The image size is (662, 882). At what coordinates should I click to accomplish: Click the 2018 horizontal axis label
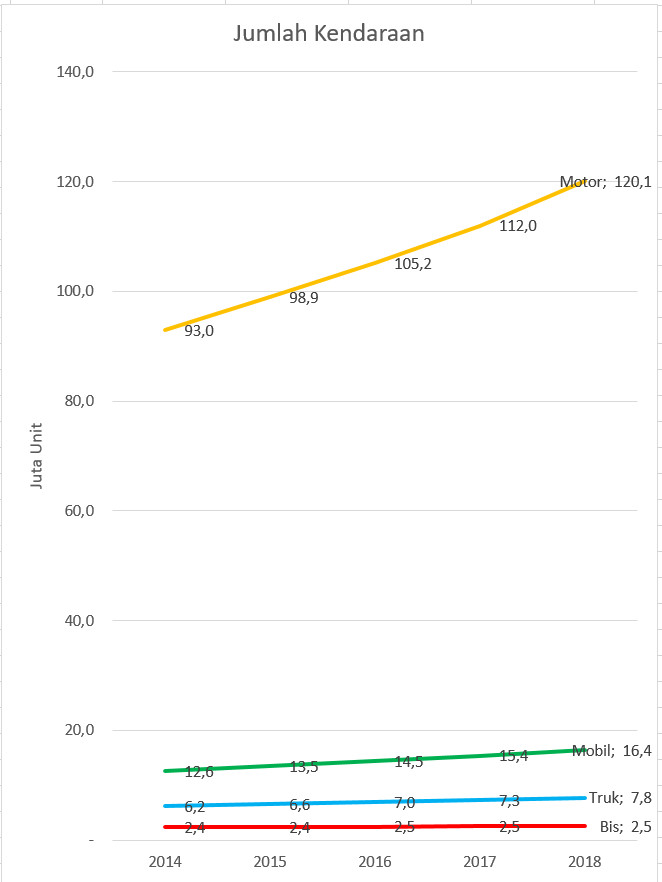tap(585, 862)
